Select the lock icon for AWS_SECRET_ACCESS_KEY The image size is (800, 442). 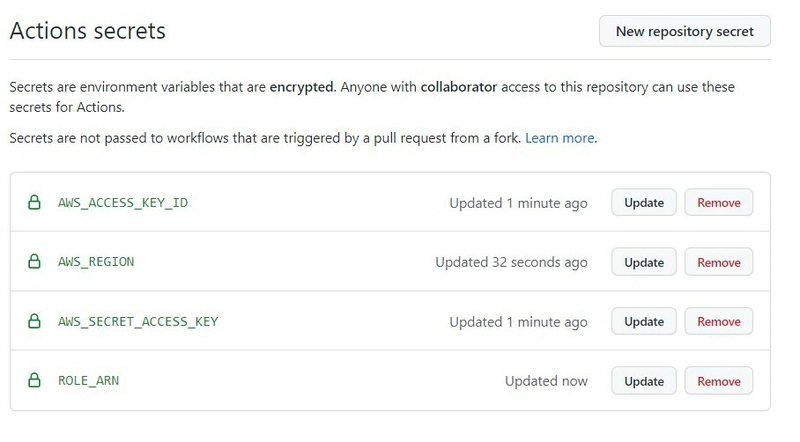point(34,321)
